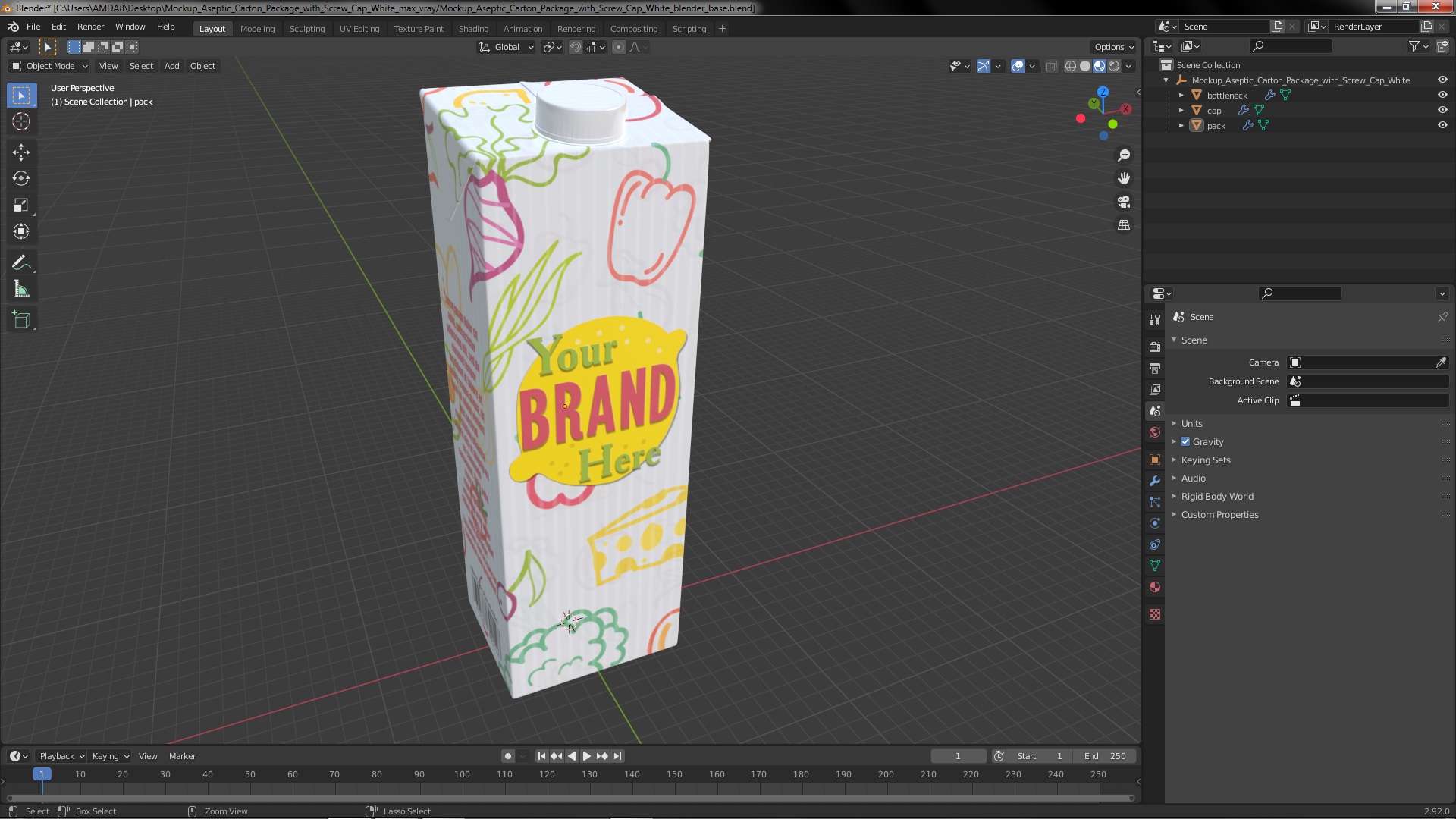
Task: Toggle X-ray display in viewport header
Action: tap(1051, 66)
